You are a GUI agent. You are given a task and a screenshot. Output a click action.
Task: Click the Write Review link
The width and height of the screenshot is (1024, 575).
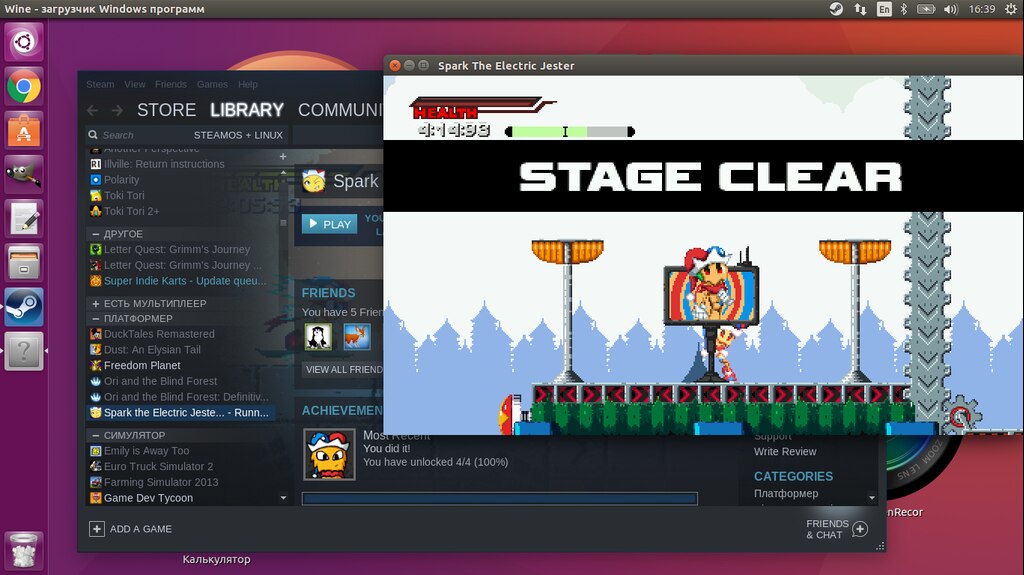point(785,452)
